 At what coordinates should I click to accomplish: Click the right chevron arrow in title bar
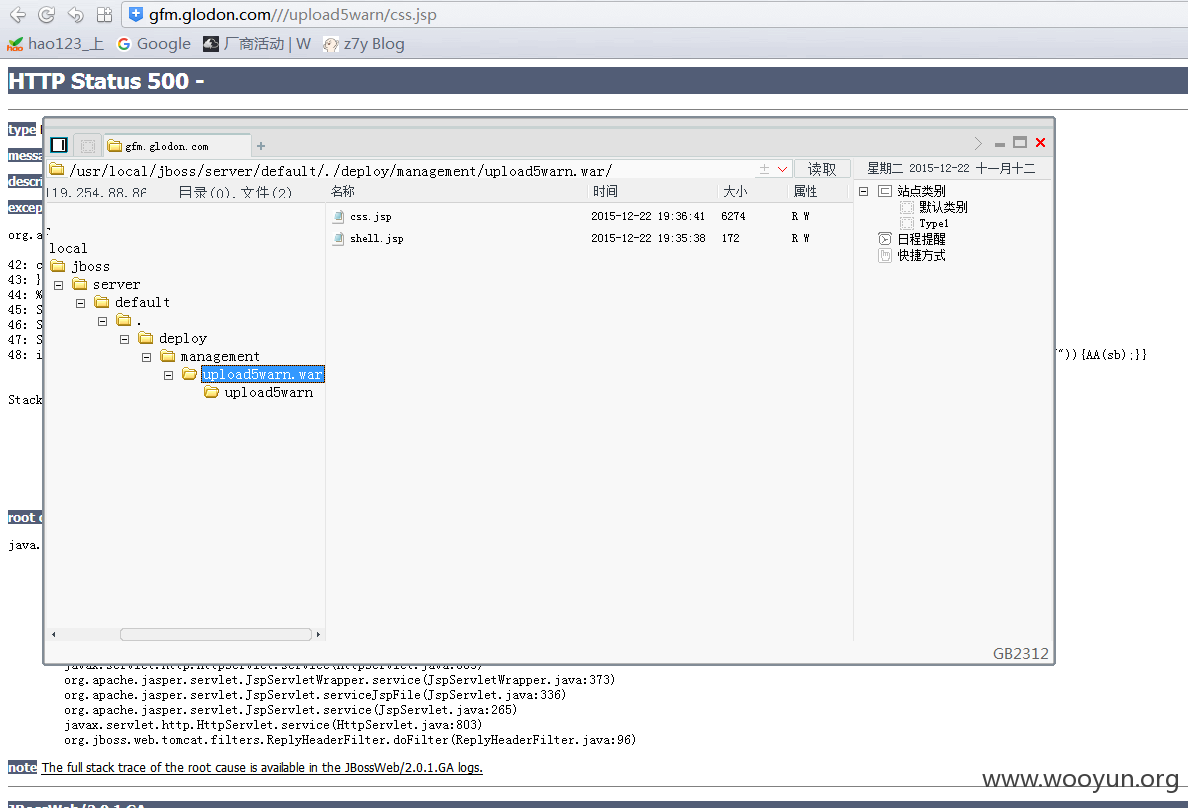point(977,143)
